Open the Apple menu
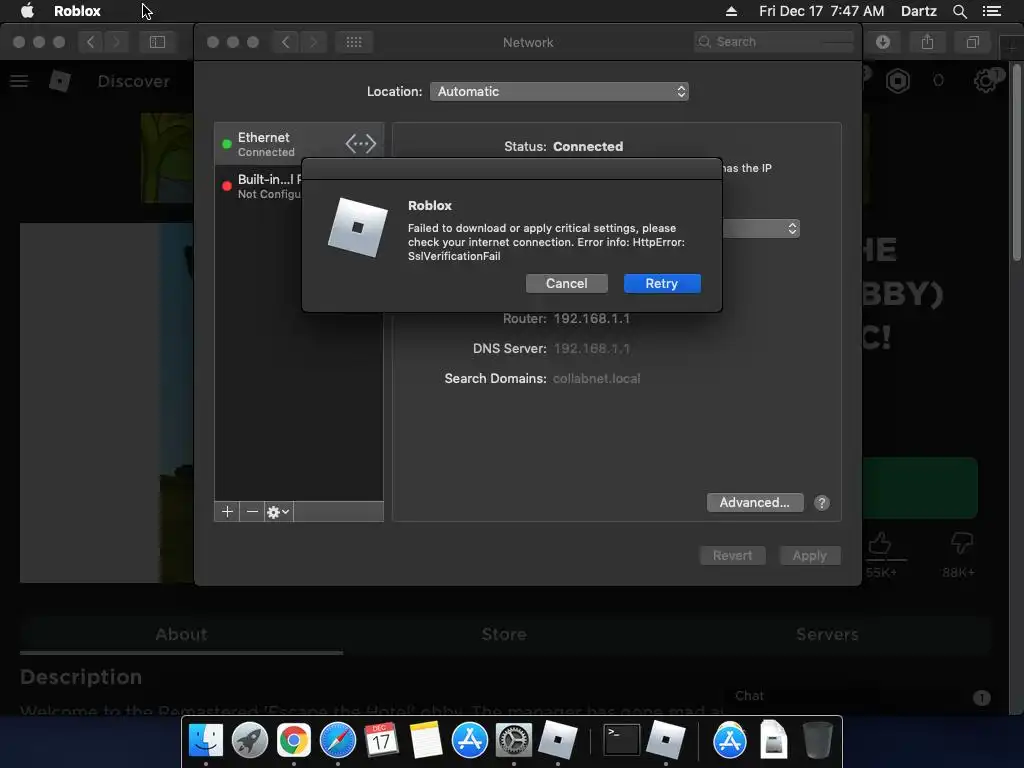The image size is (1024, 768). click(27, 11)
